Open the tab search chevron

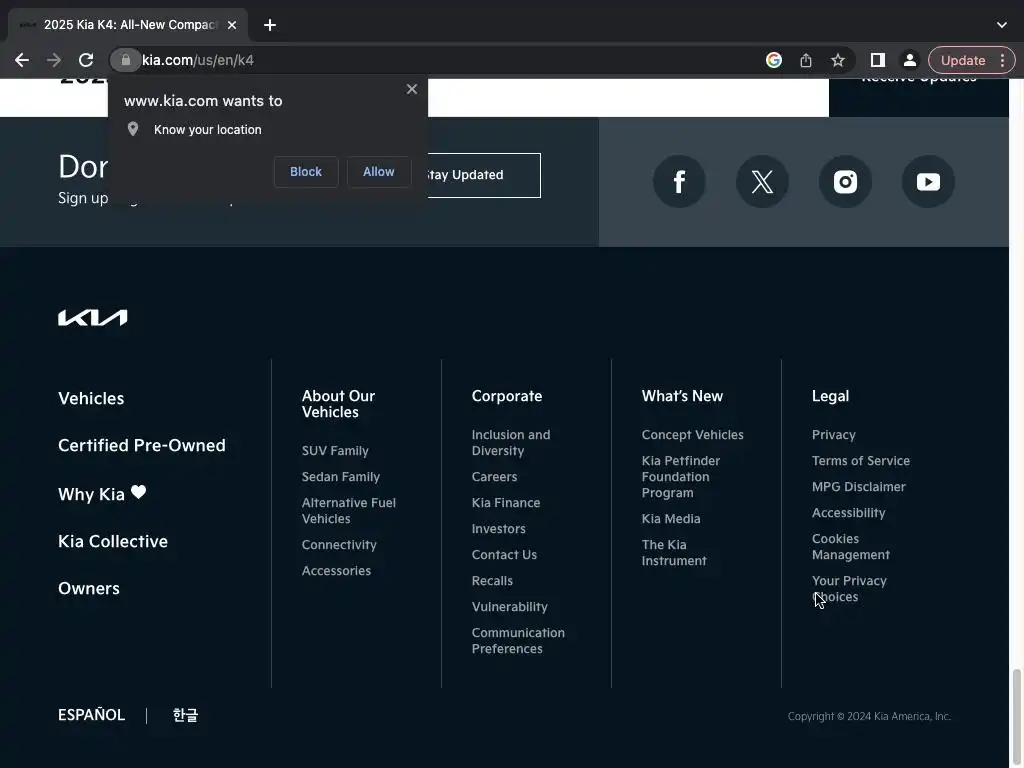1002,25
